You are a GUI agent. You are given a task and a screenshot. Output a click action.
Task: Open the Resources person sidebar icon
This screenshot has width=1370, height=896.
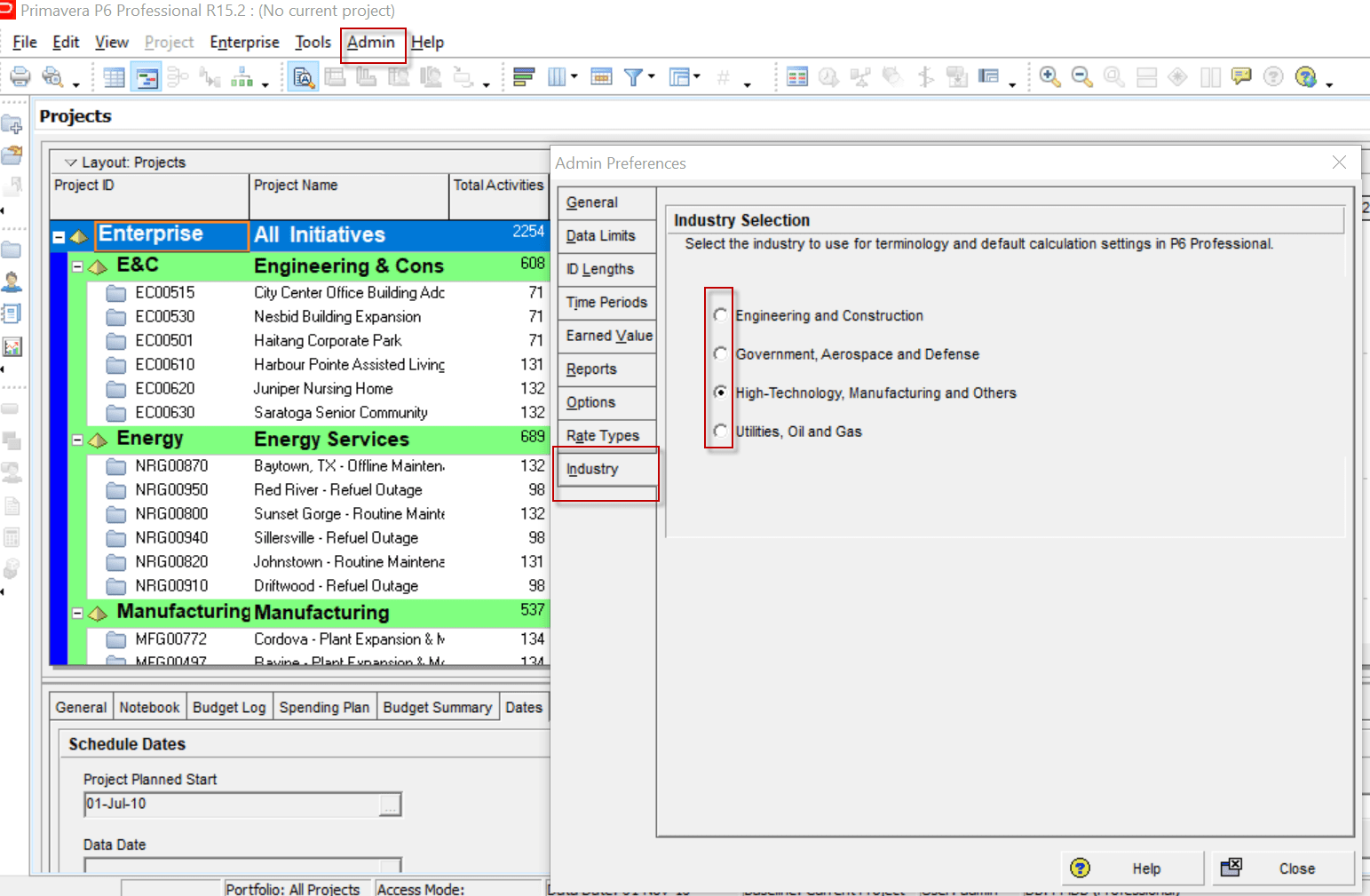point(12,281)
